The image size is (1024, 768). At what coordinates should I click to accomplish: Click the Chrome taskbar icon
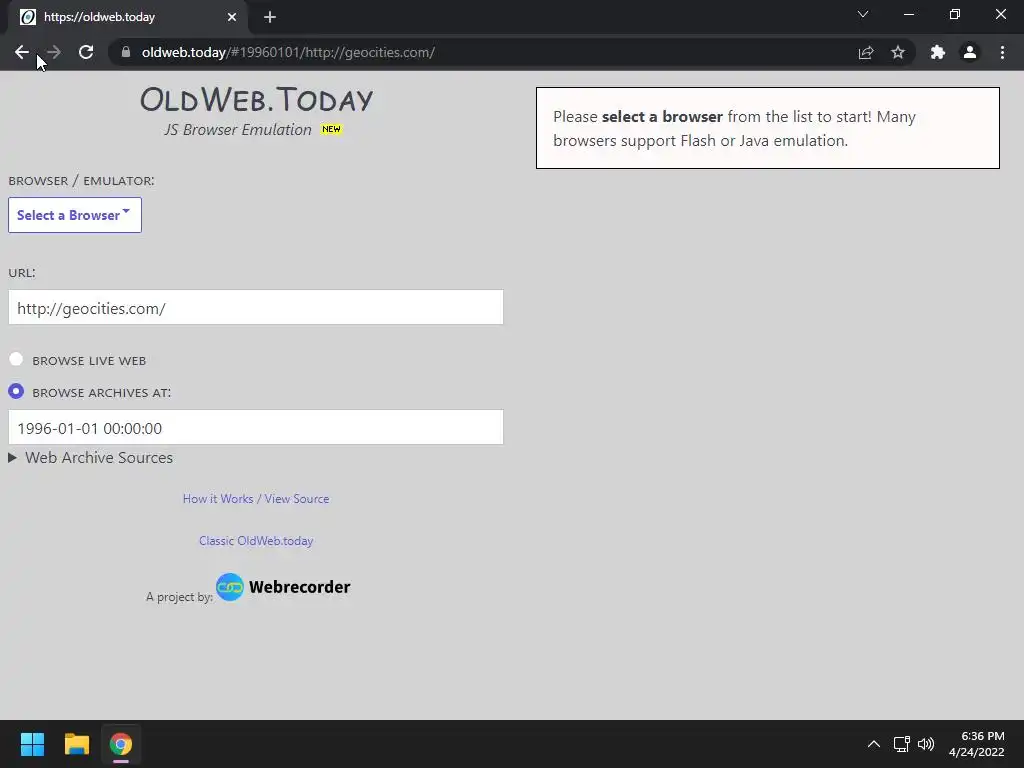click(121, 744)
